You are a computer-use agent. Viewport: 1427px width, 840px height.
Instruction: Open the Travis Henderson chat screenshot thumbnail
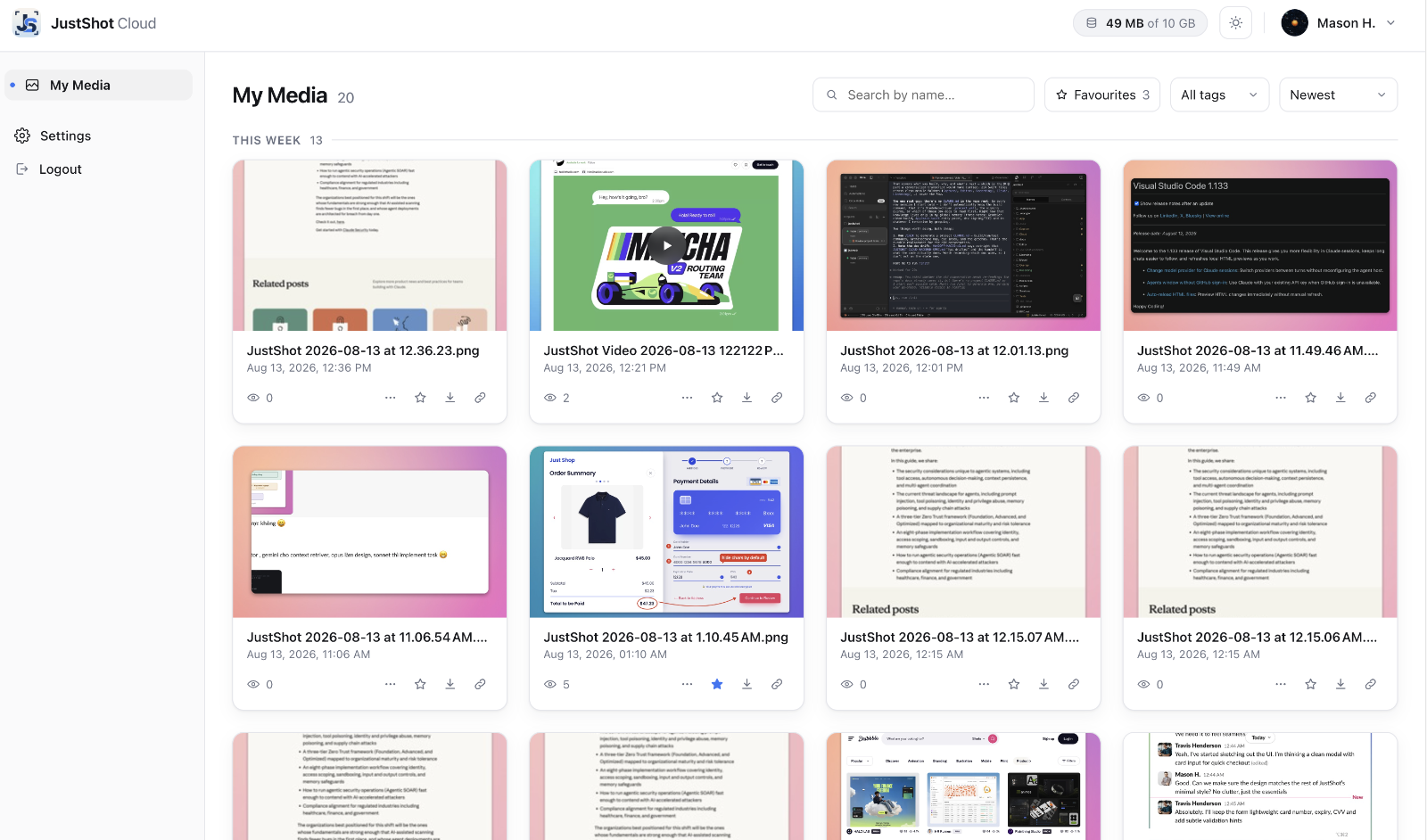[x=1260, y=786]
